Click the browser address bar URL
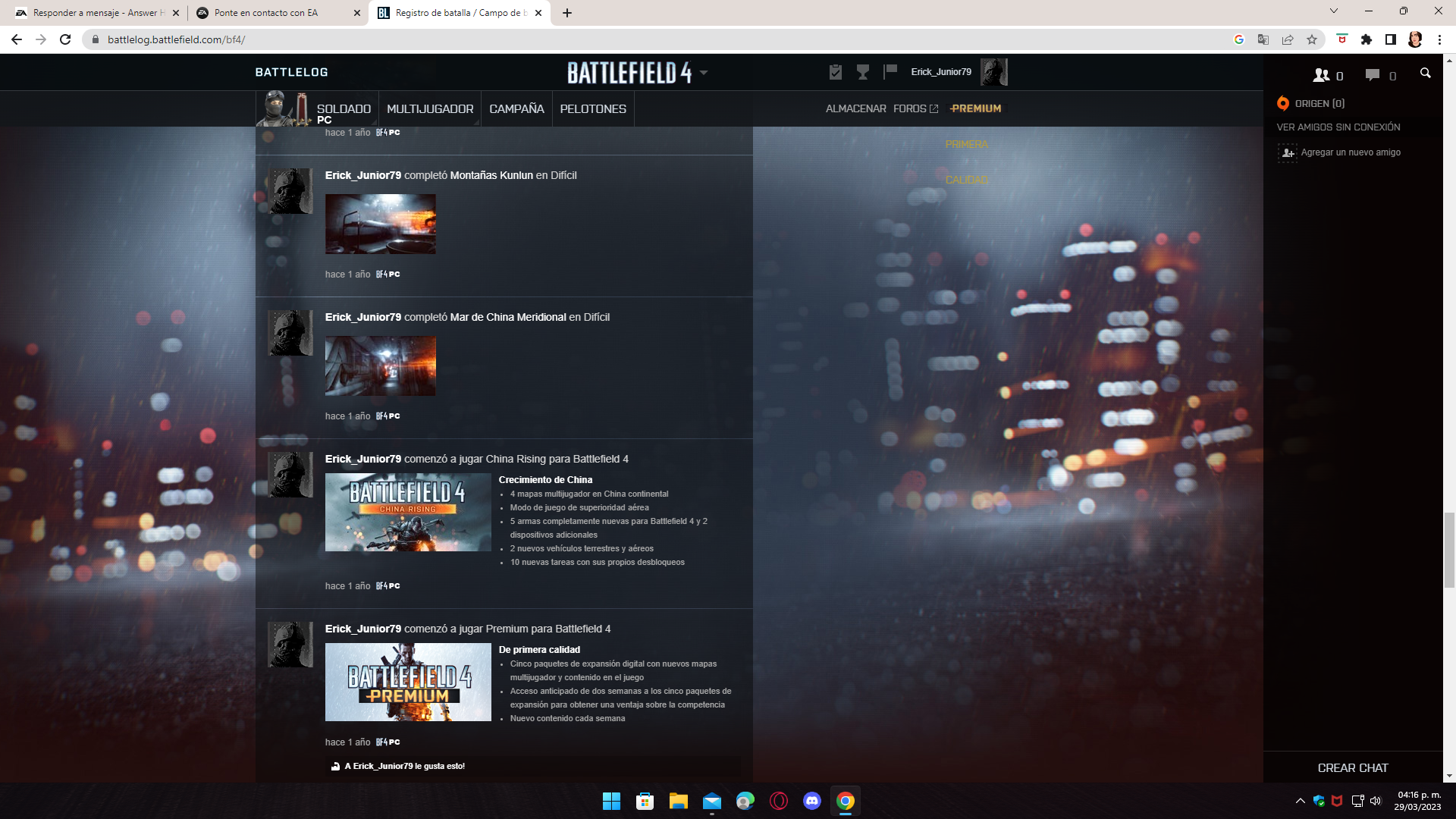 pos(176,39)
